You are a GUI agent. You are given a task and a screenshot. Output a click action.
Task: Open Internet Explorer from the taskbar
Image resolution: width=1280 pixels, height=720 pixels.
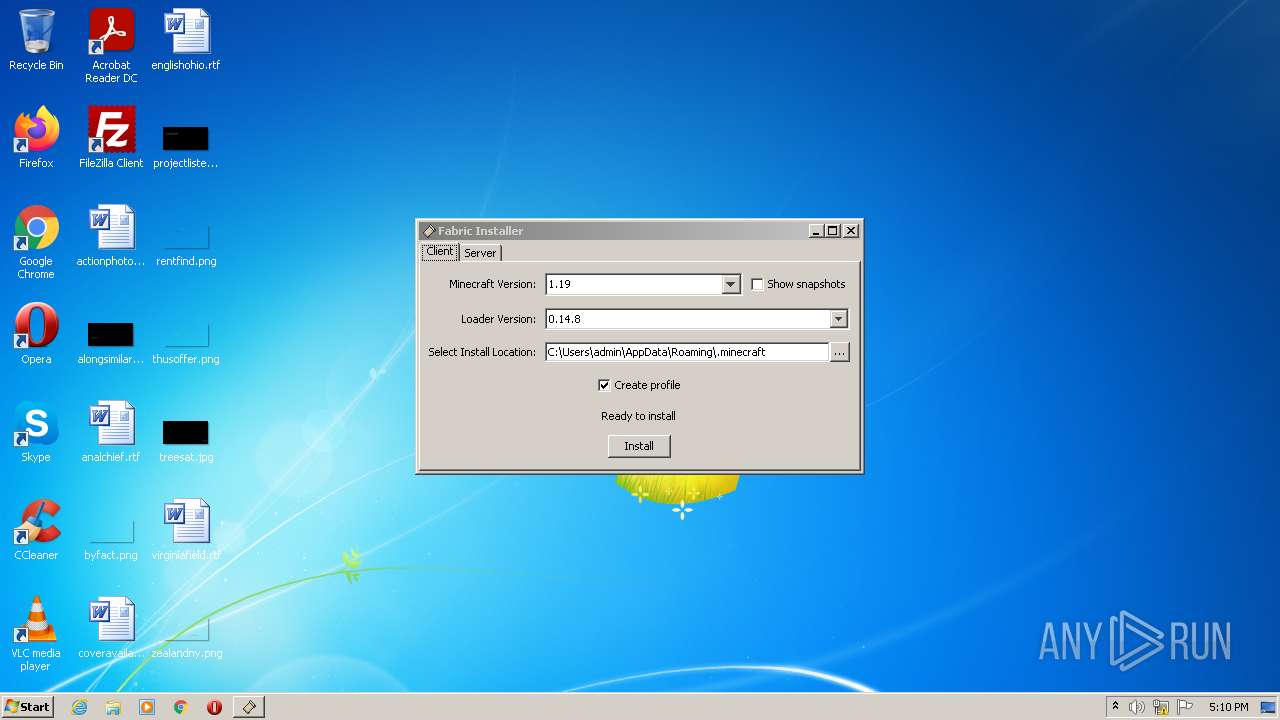pyautogui.click(x=80, y=707)
